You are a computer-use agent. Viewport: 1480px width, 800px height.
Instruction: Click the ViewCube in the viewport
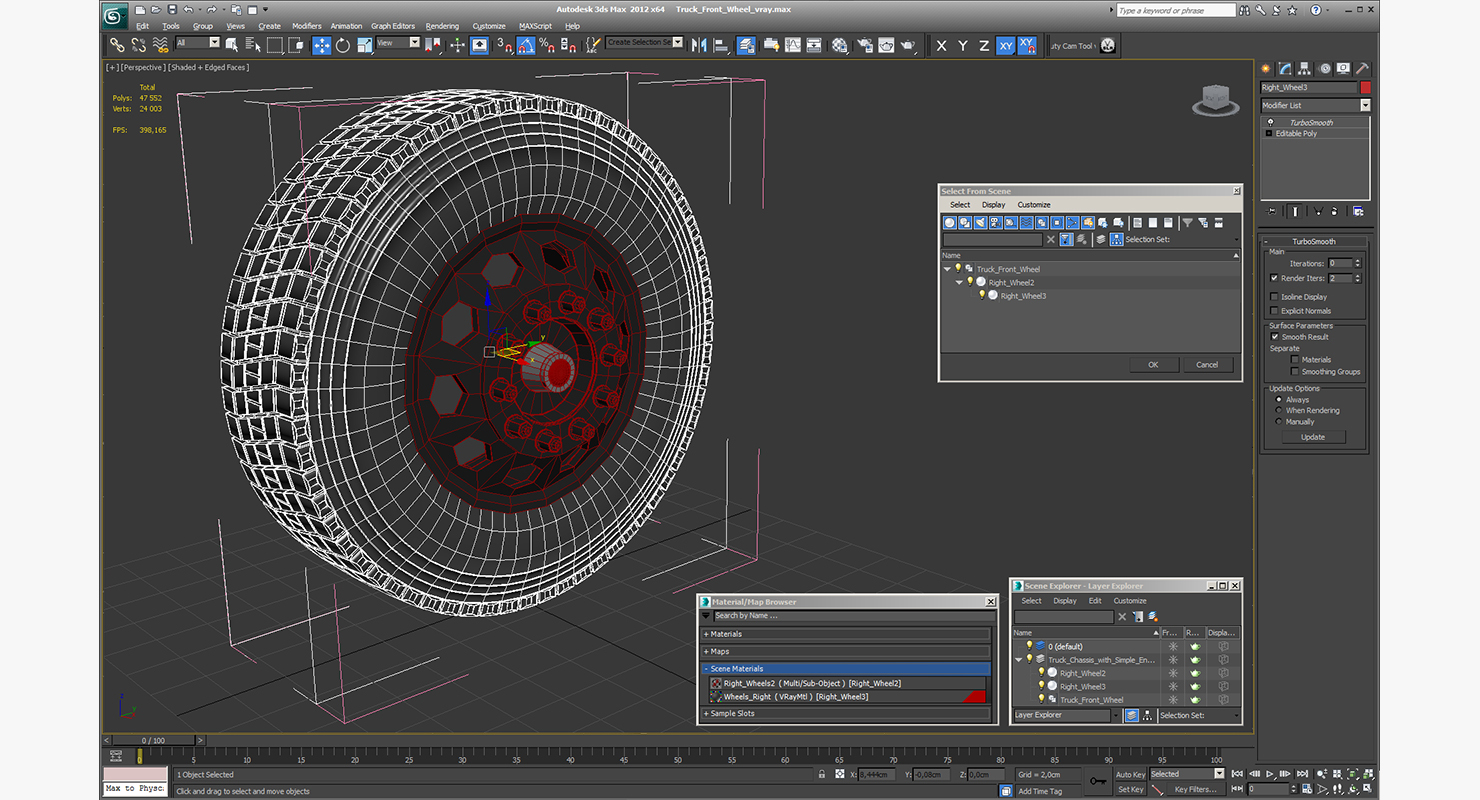[1214, 100]
